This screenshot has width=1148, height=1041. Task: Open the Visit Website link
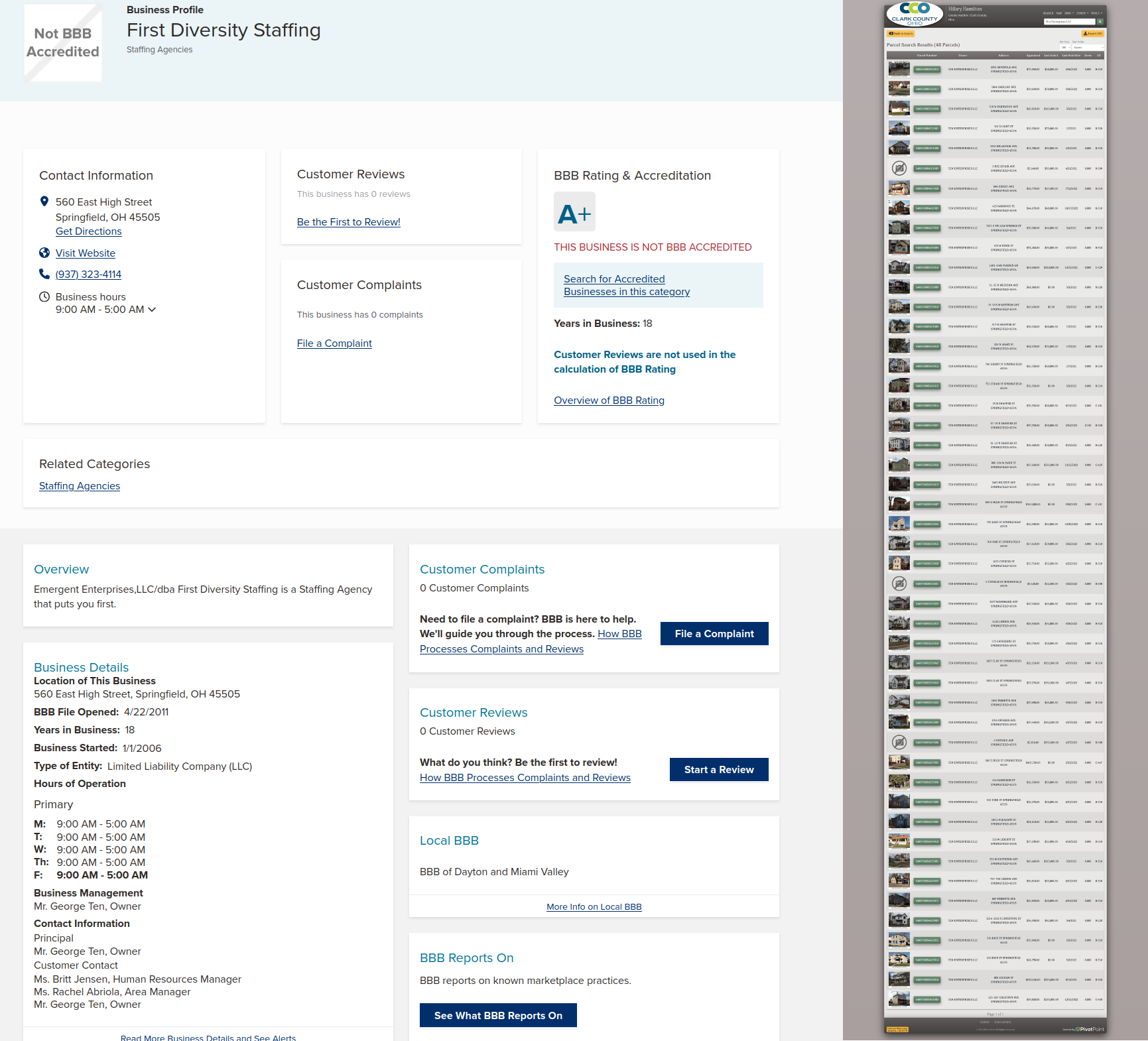(x=86, y=253)
